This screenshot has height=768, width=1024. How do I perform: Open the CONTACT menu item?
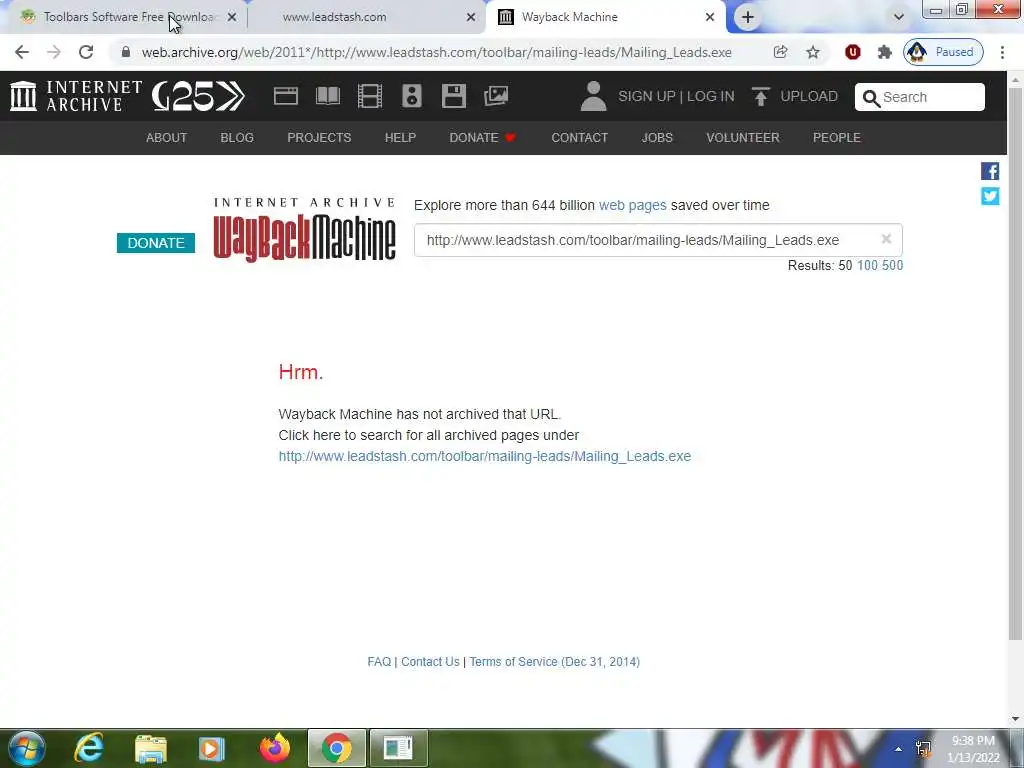point(579,138)
